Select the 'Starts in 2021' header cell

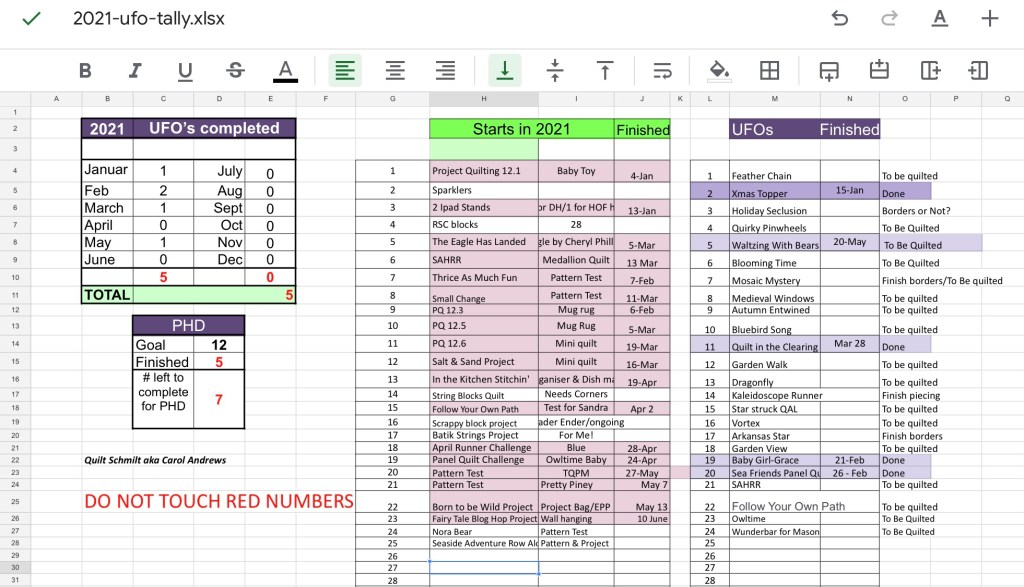click(520, 129)
